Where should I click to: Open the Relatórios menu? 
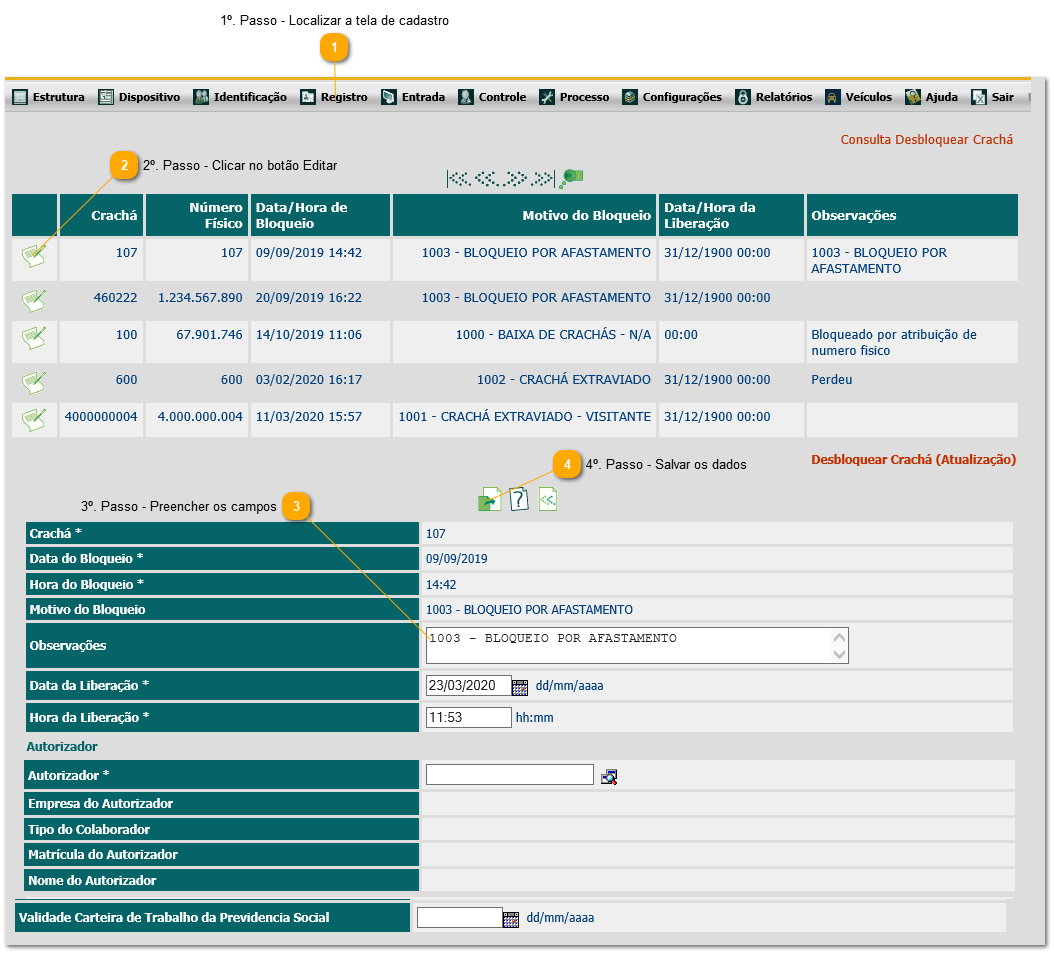coord(774,97)
